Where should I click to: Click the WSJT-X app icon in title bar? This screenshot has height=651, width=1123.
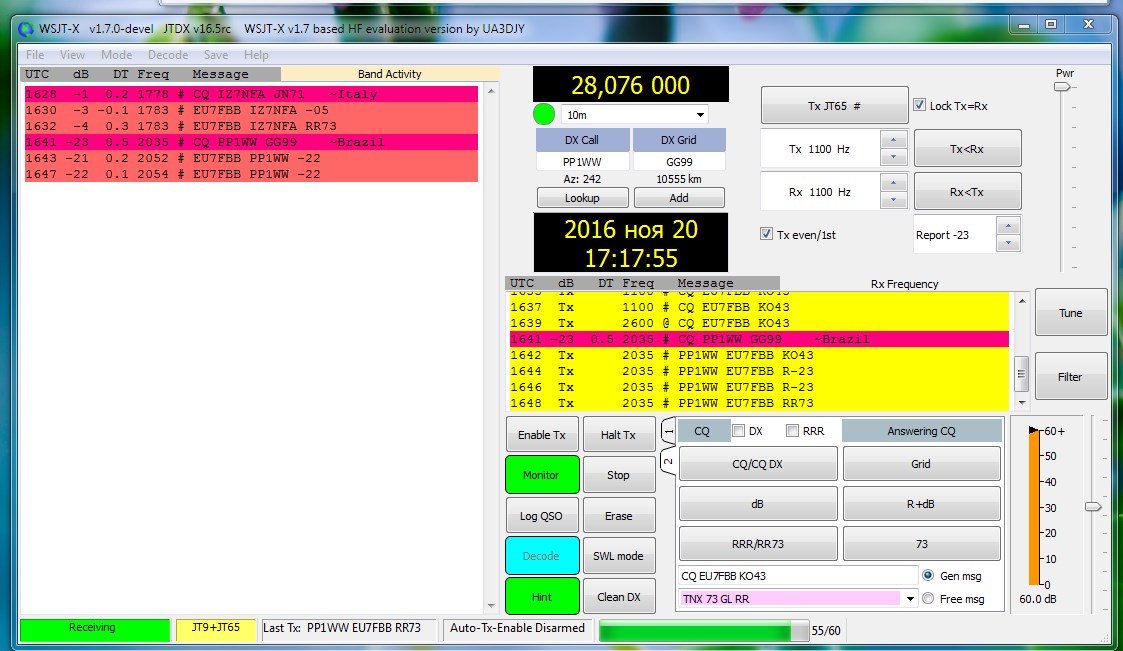point(26,29)
